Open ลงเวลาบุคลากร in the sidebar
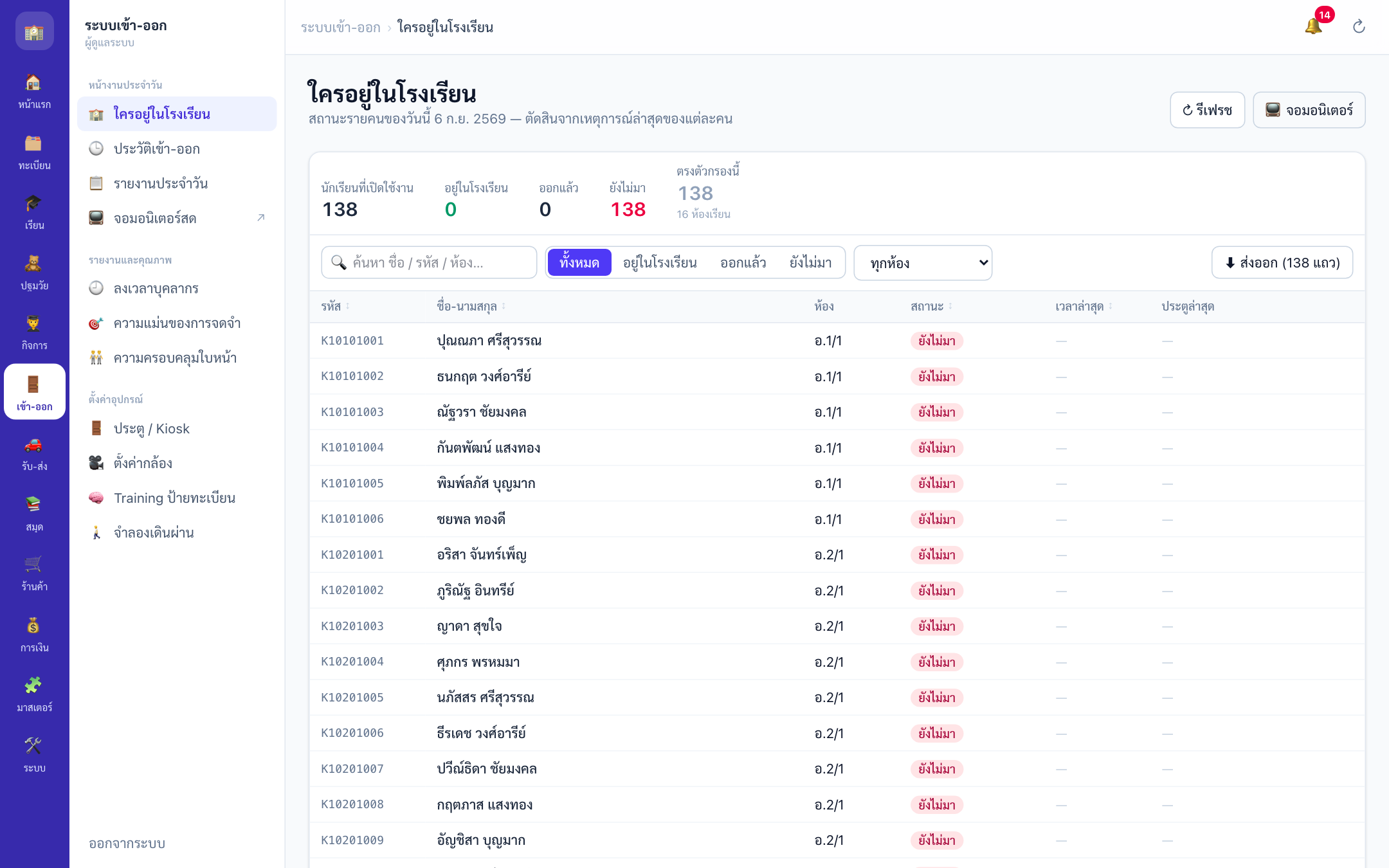The height and width of the screenshot is (868, 1389). pyautogui.click(x=177, y=288)
